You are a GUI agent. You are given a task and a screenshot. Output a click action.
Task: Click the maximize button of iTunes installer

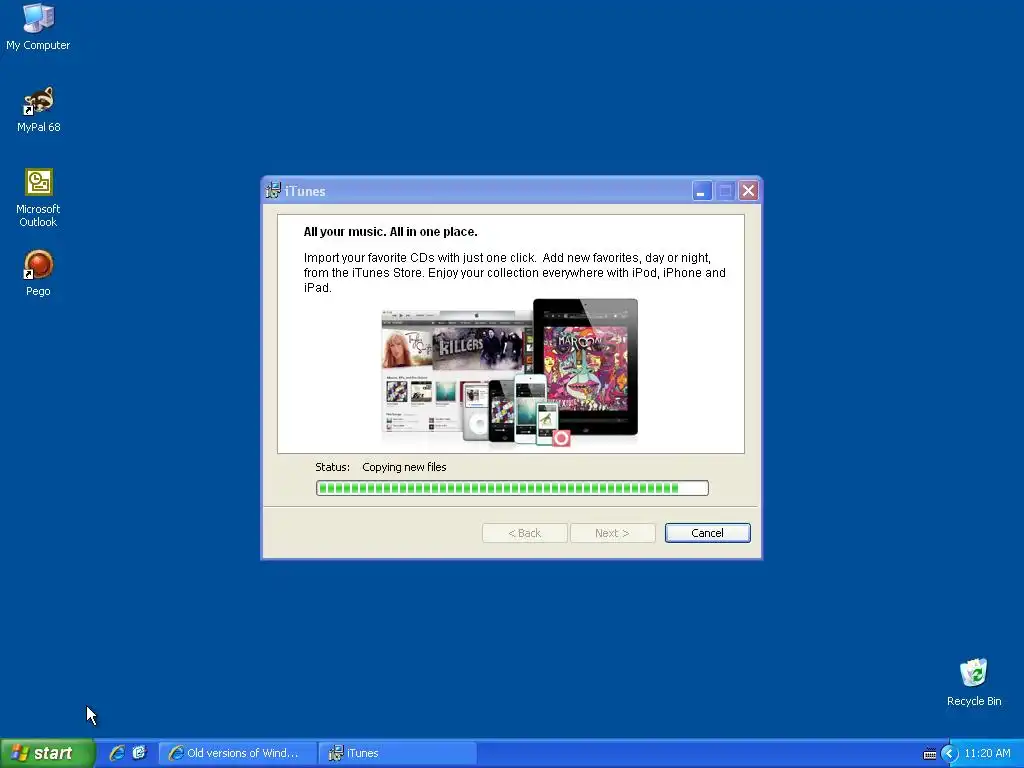[x=725, y=191]
